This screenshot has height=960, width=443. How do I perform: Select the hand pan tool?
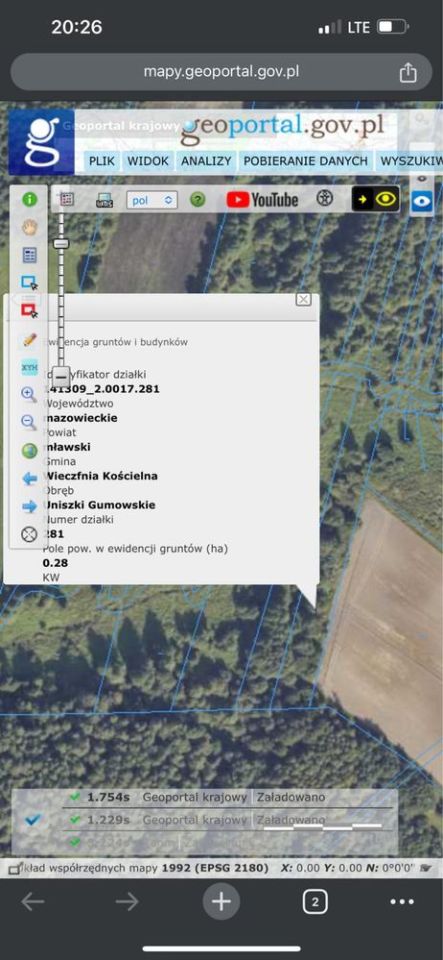29,227
